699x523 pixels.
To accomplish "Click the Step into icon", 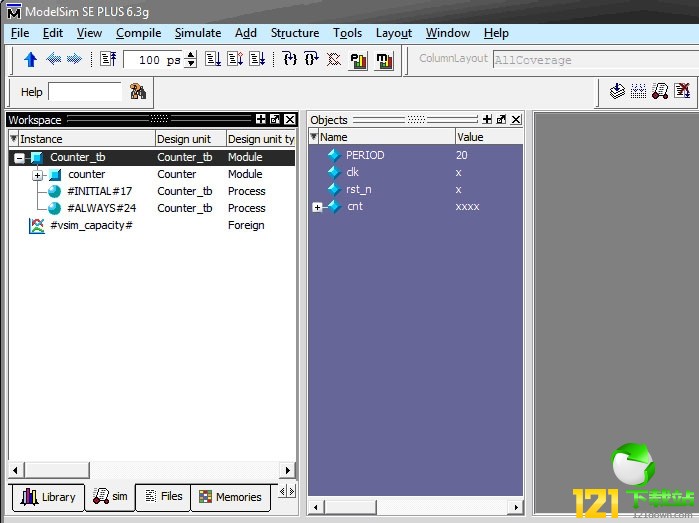I will tap(290, 59).
